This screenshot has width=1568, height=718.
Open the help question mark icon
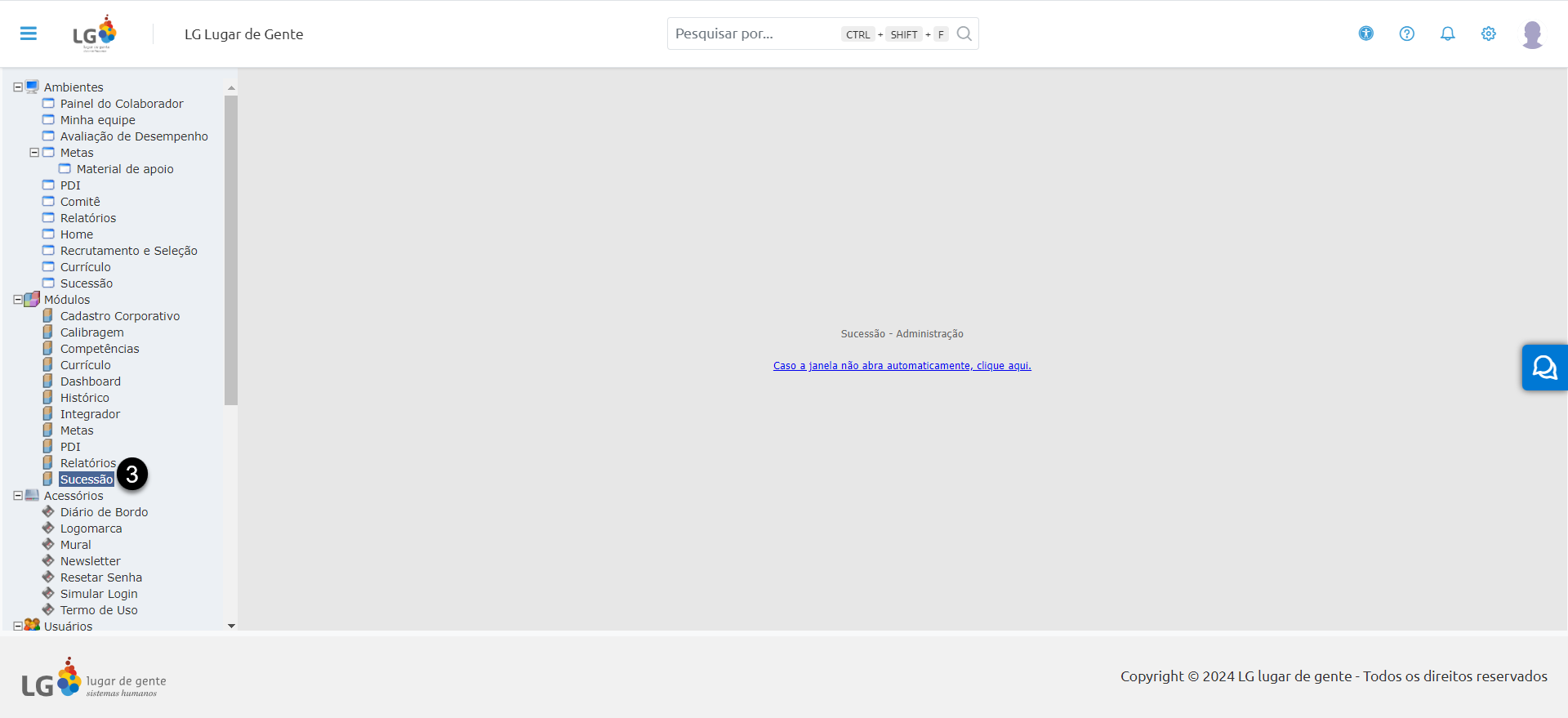click(x=1406, y=33)
